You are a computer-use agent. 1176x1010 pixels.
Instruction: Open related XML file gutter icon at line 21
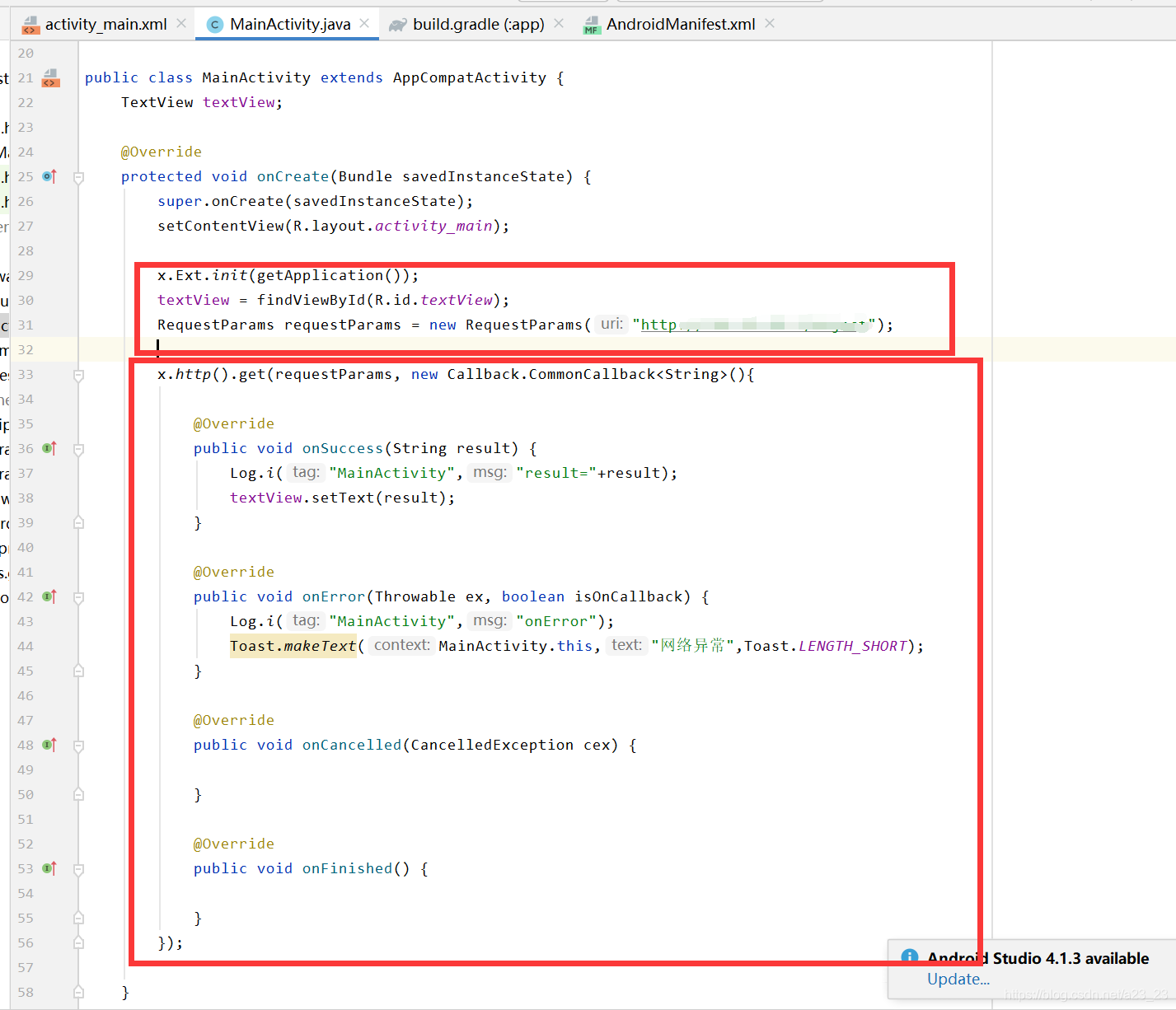click(x=51, y=78)
